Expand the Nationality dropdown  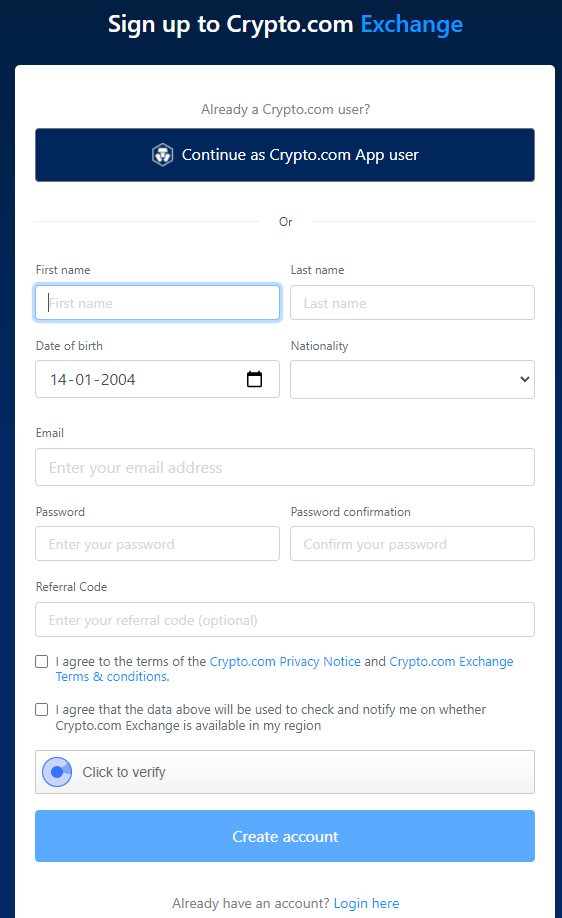click(x=412, y=379)
